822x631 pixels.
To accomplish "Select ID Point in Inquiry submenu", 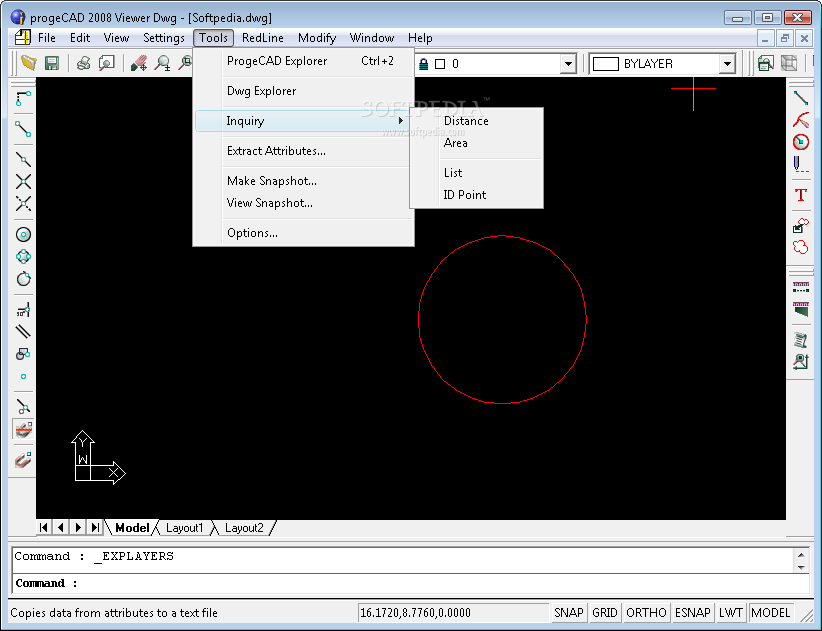I will [476, 195].
